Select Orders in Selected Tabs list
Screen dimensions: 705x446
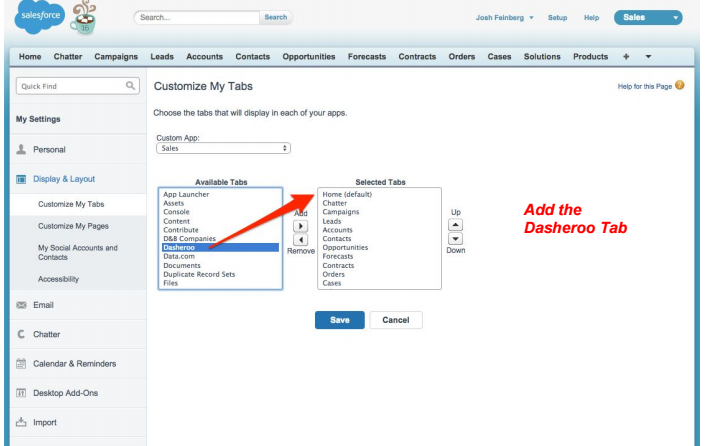coord(334,274)
